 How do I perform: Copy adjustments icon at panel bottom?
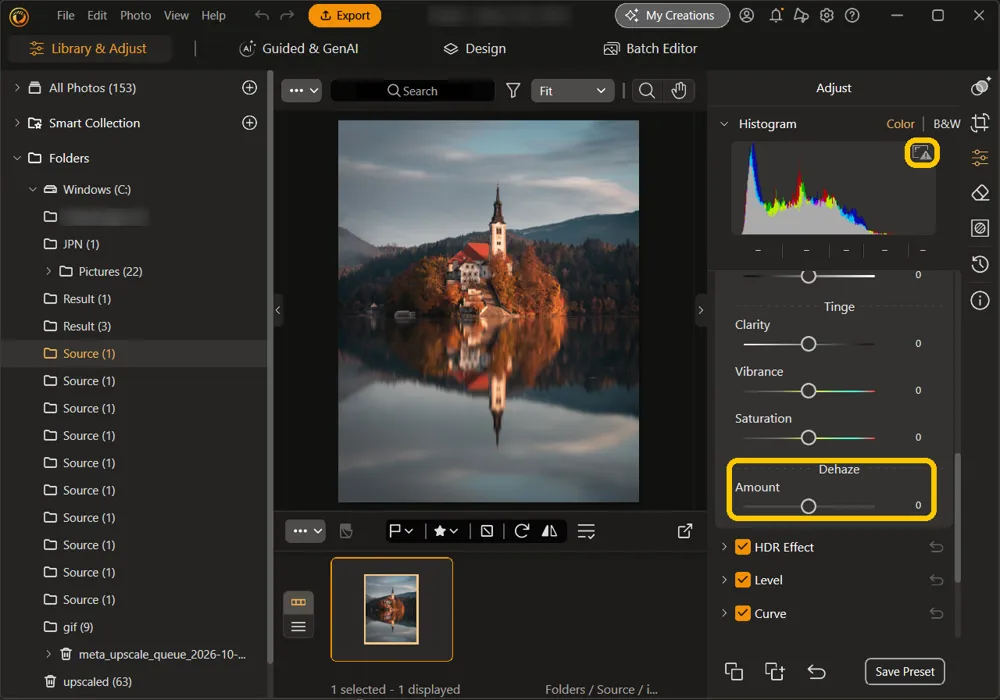(x=734, y=671)
